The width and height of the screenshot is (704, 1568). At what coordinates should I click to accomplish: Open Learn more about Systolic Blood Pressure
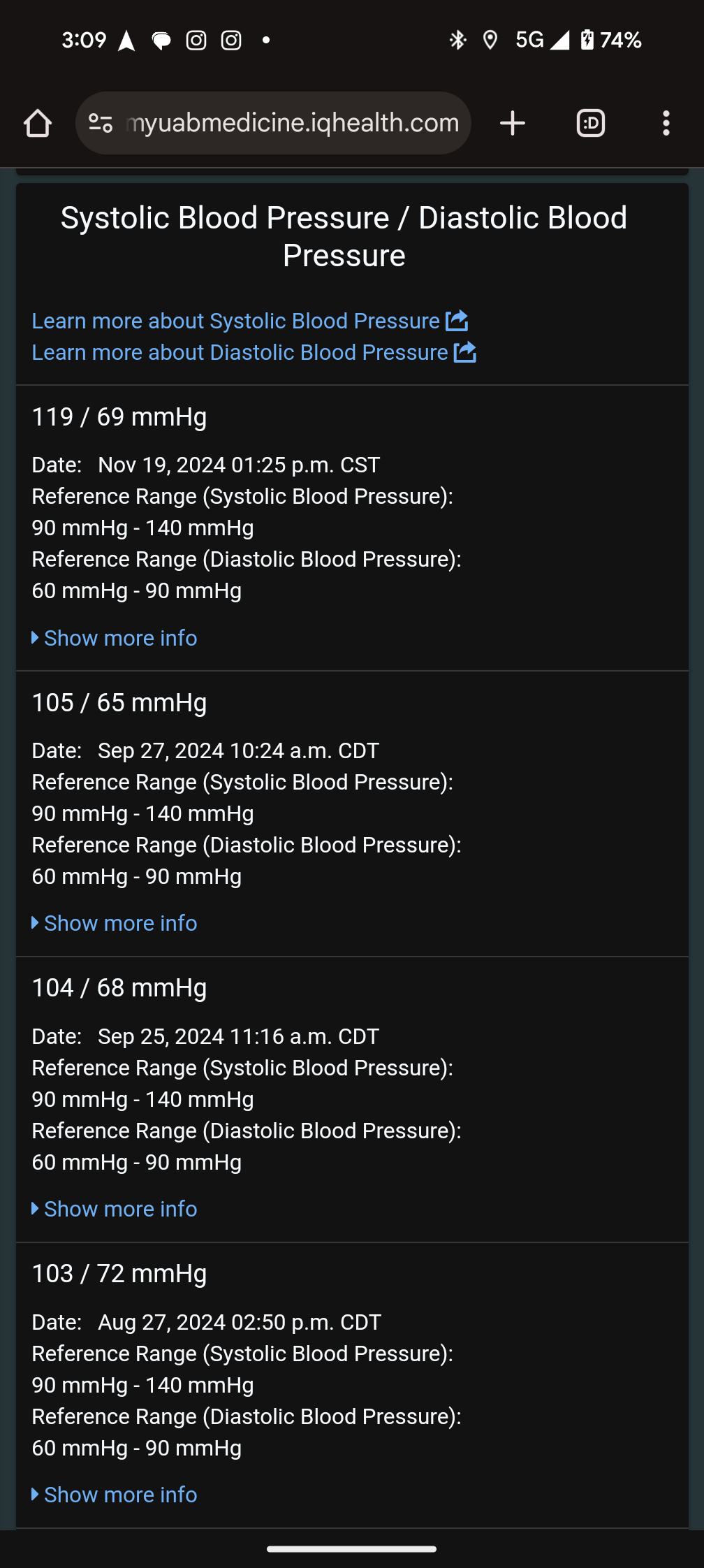pos(235,321)
